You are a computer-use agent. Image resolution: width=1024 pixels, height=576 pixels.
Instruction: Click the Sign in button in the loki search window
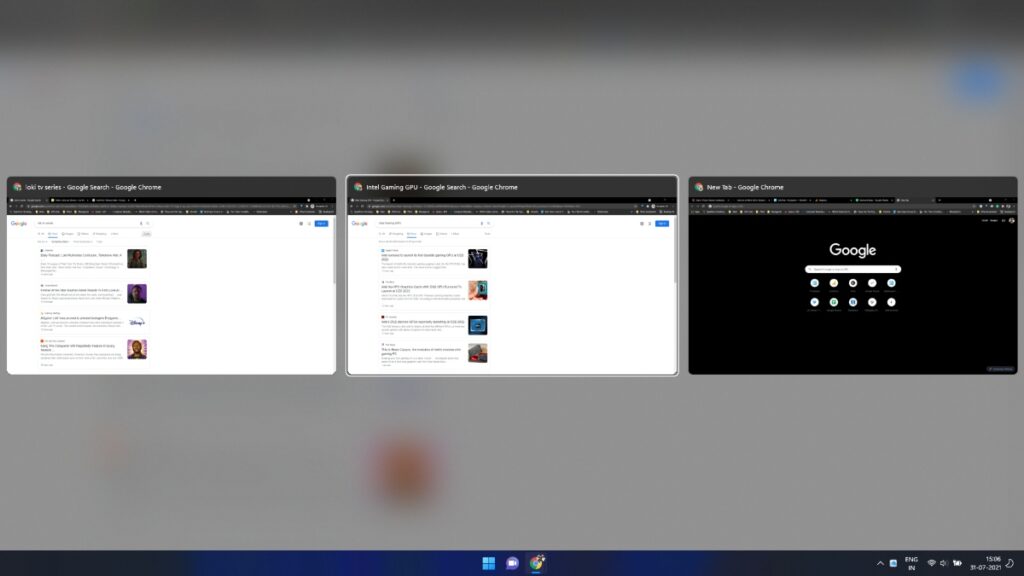tap(322, 223)
